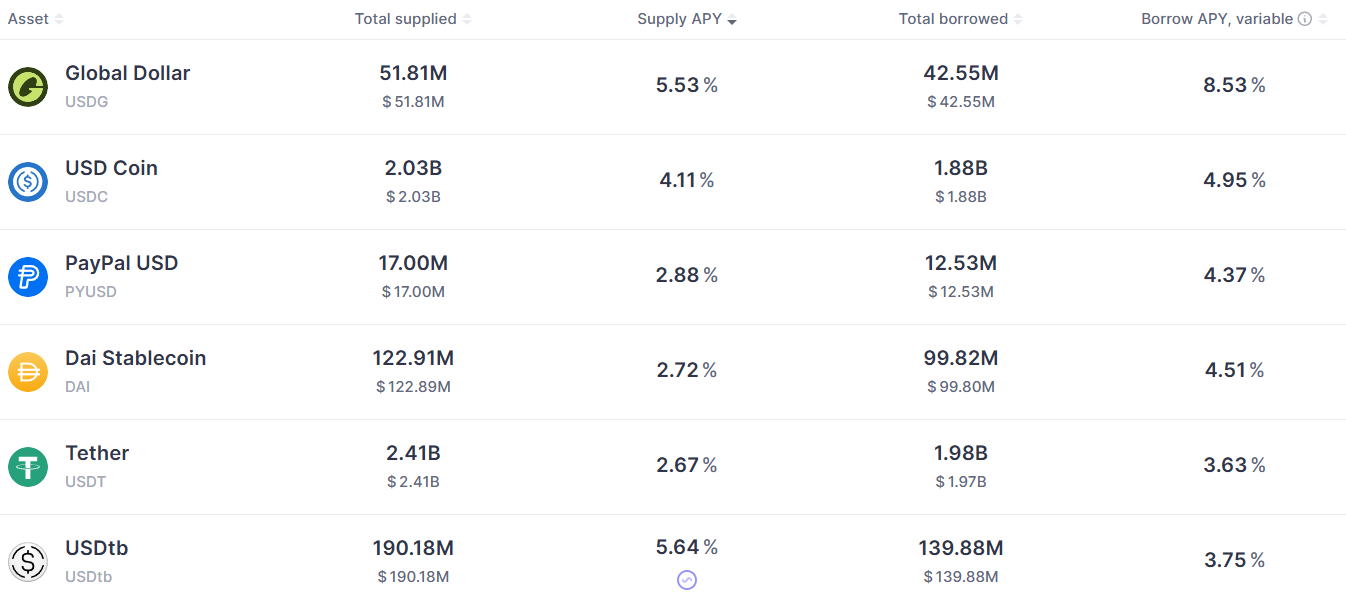This screenshot has width=1346, height=607.
Task: Toggle Supply APY sort arrow
Action: tap(732, 21)
